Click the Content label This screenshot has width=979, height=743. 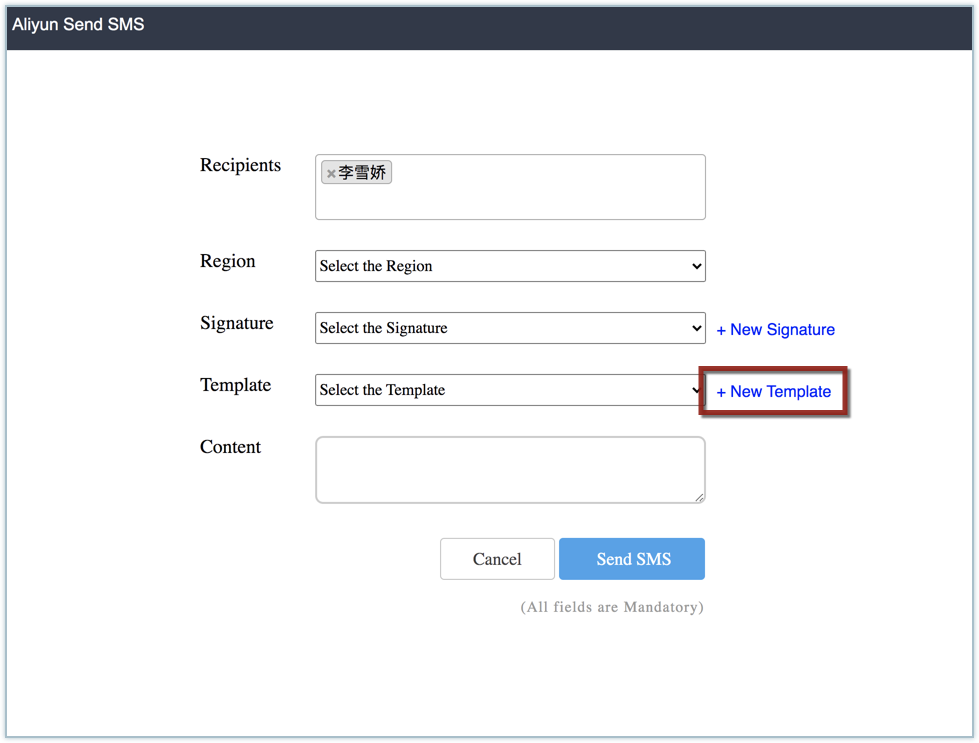pyautogui.click(x=230, y=447)
